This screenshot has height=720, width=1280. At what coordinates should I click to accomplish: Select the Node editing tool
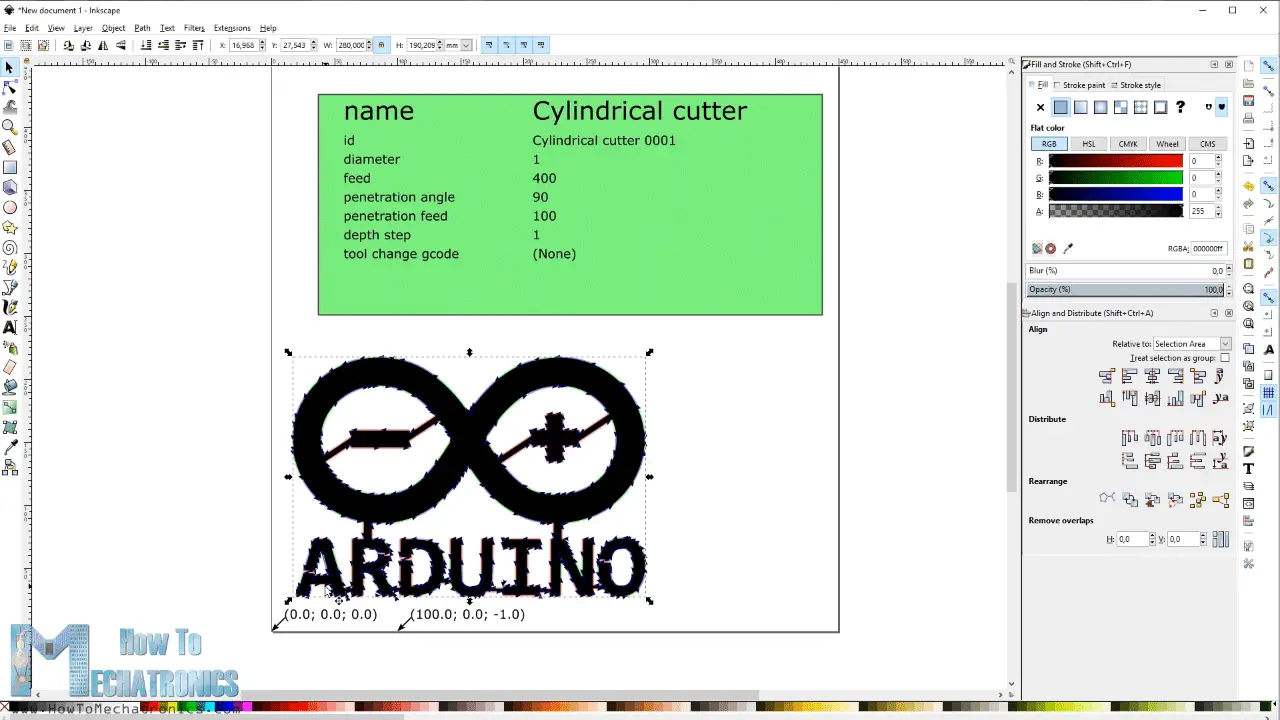coord(11,87)
